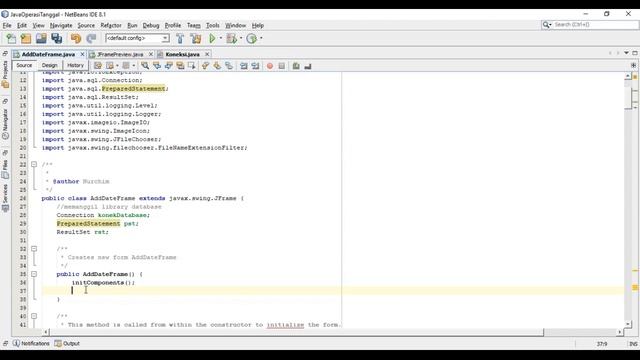Click the Uncomment icon in editor toolbar
The width and height of the screenshot is (640, 360).
[308, 66]
